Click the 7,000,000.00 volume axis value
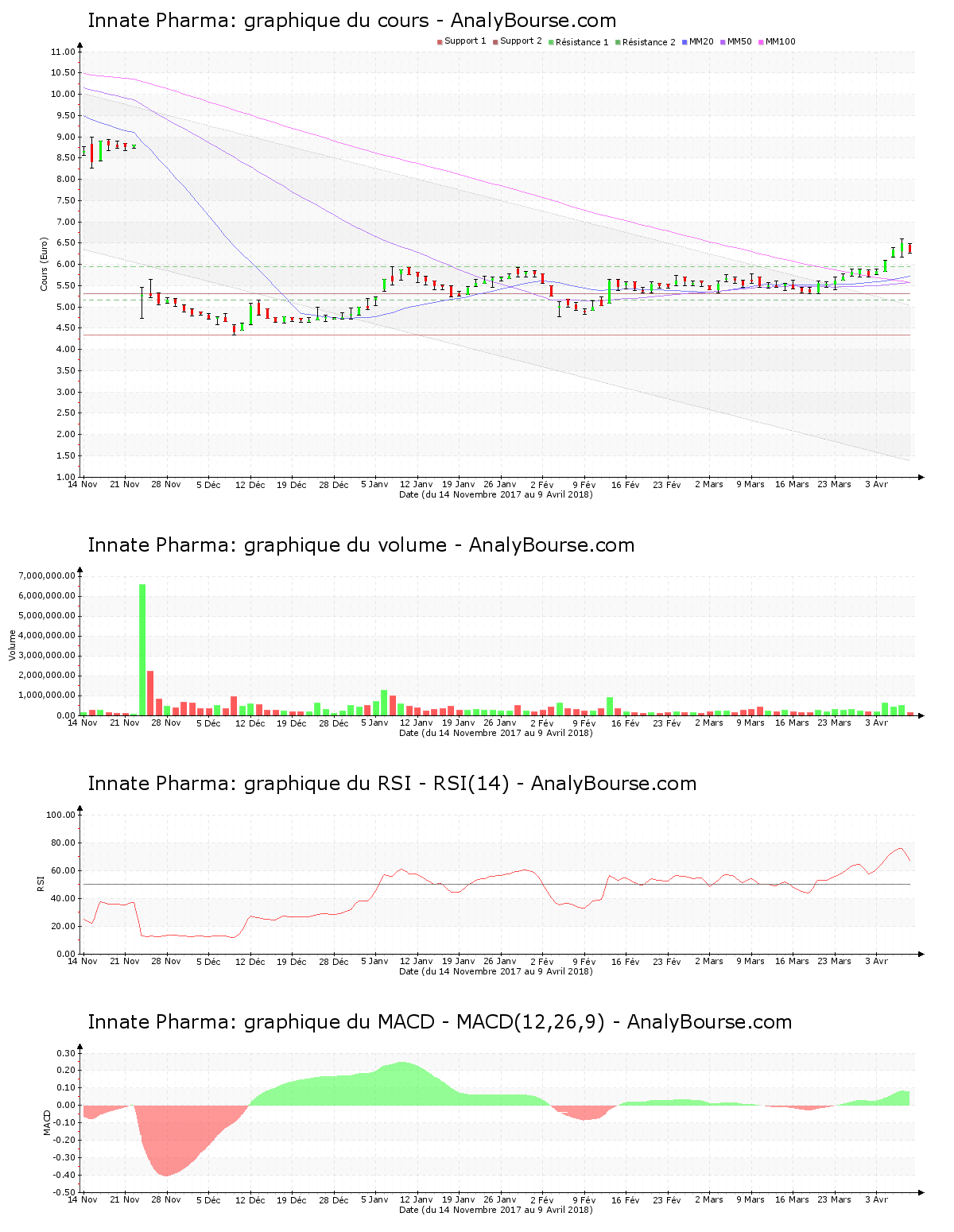Screen dimensions: 954x1232 click(x=48, y=575)
